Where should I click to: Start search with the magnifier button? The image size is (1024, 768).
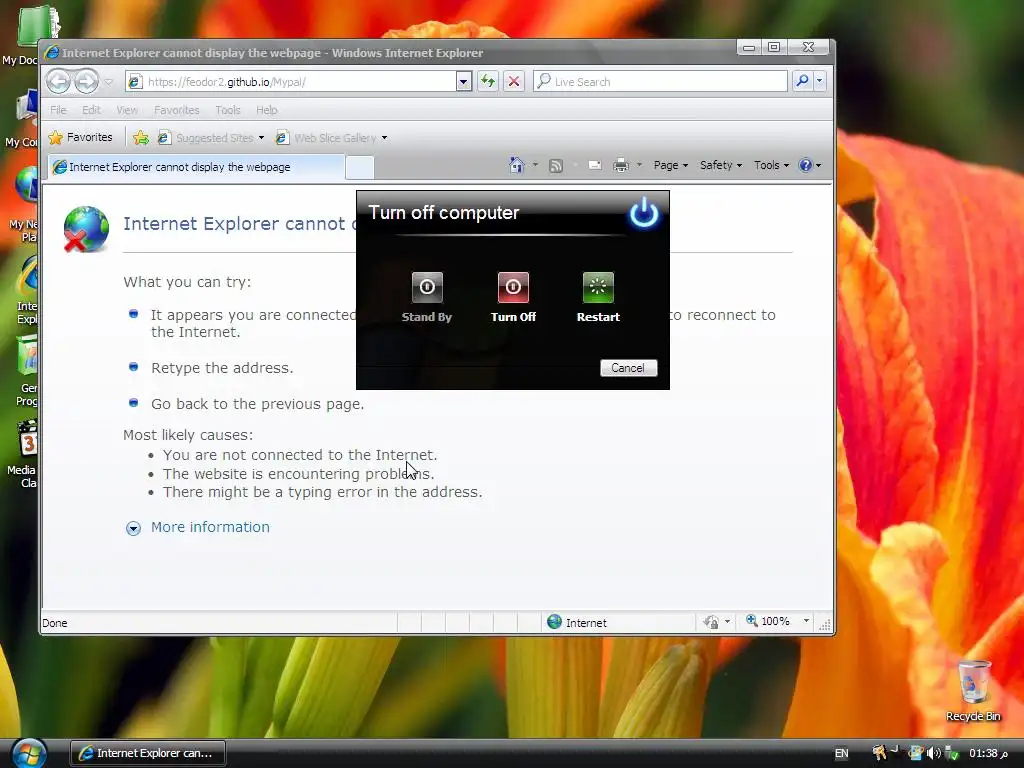point(802,81)
